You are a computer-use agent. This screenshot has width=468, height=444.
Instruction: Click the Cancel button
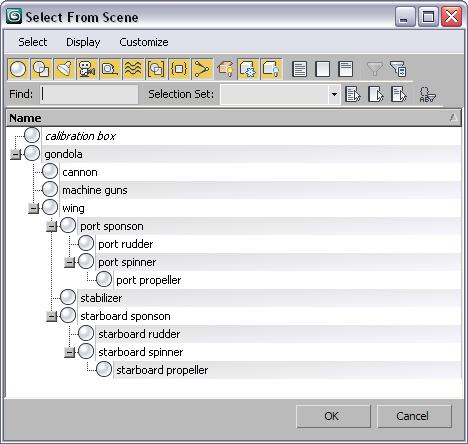414,416
